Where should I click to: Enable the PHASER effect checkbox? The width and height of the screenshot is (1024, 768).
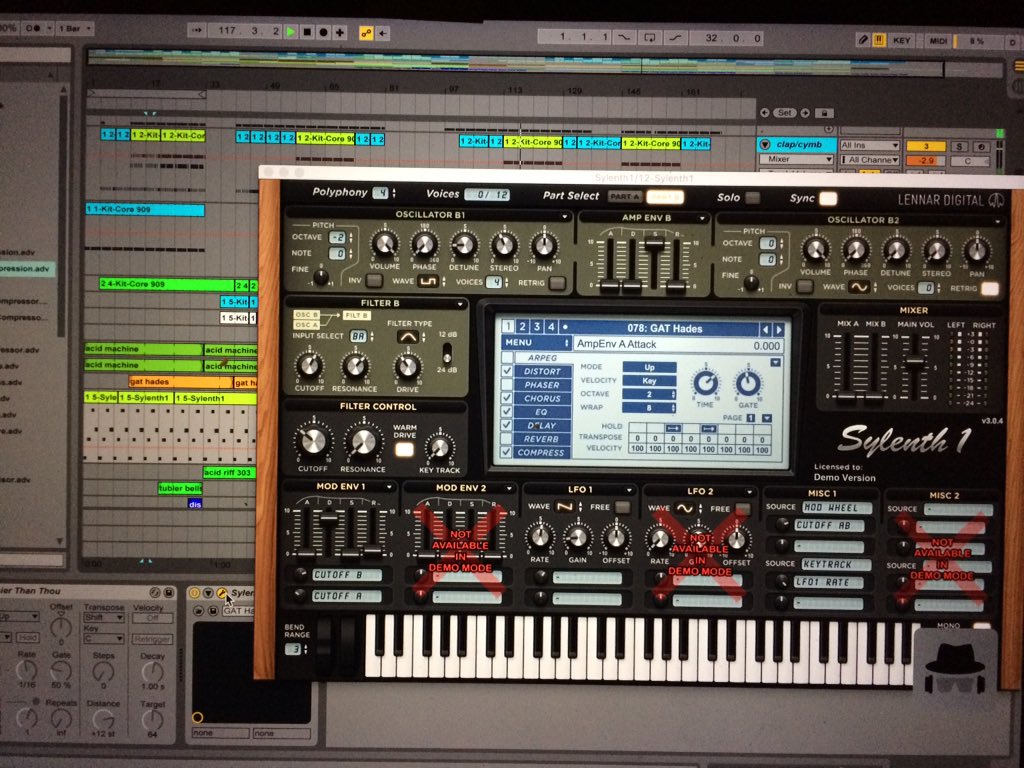pyautogui.click(x=507, y=384)
